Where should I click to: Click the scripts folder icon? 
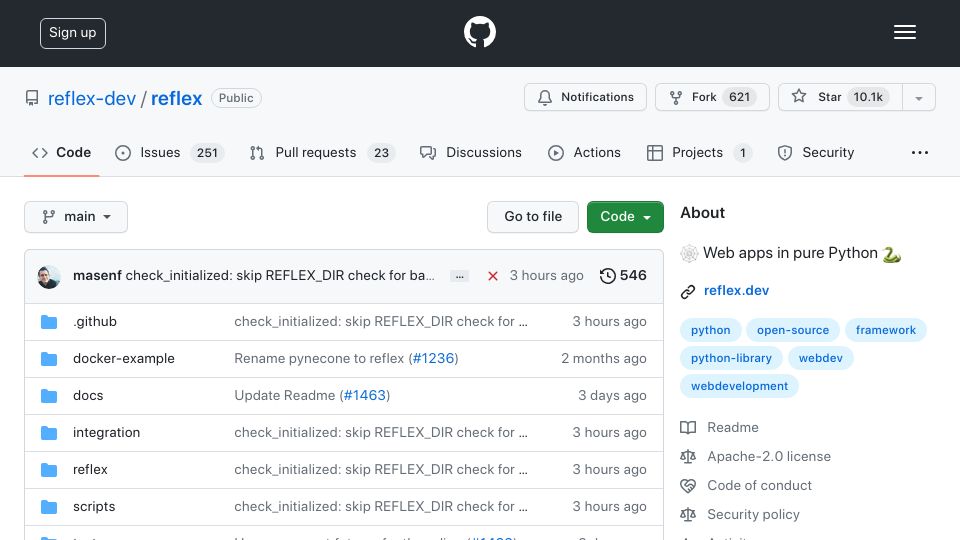click(x=49, y=507)
